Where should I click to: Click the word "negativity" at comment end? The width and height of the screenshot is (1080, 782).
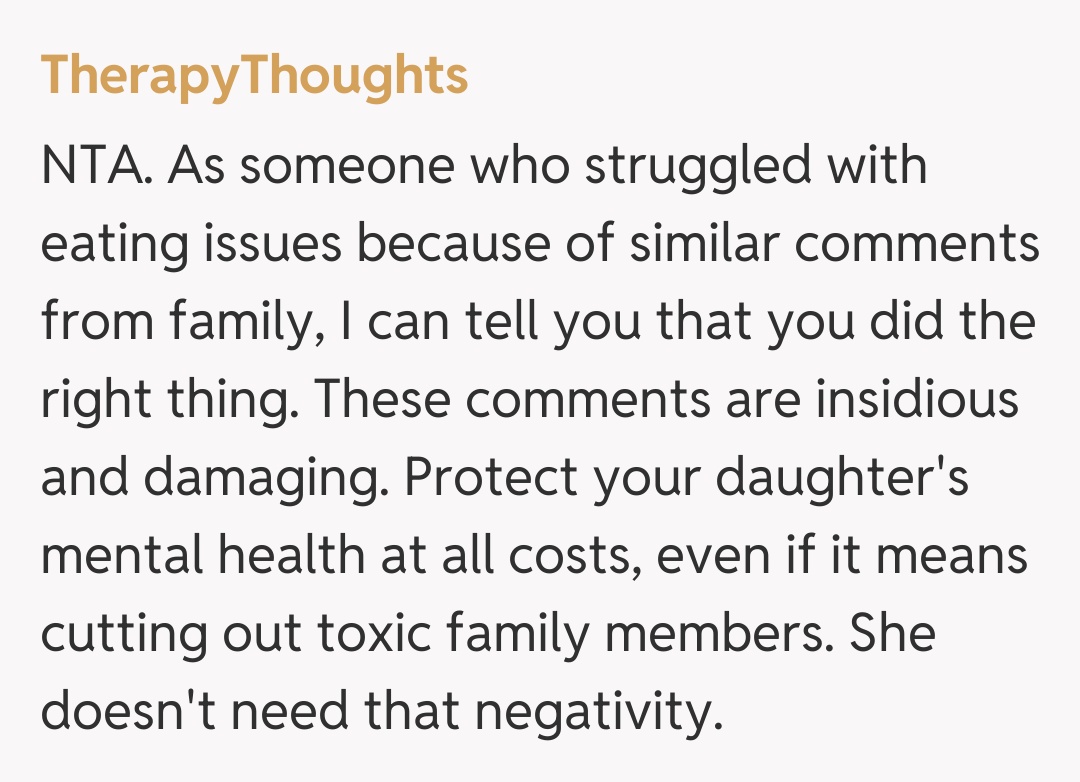pos(588,713)
